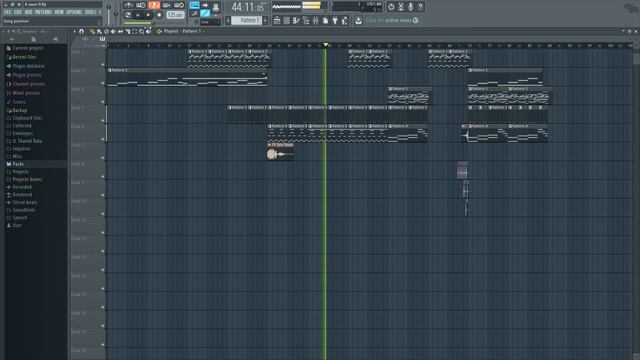Select the FX Spin Down audio clip

coord(281,152)
